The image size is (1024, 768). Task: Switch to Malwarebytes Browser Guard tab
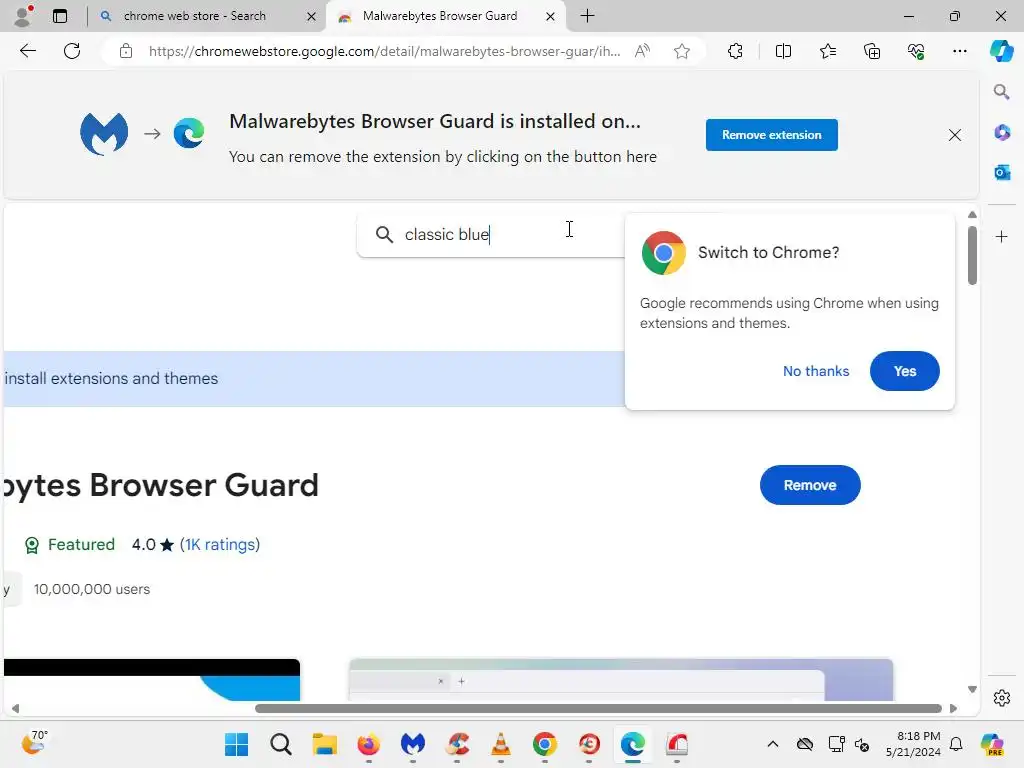pyautogui.click(x=440, y=16)
